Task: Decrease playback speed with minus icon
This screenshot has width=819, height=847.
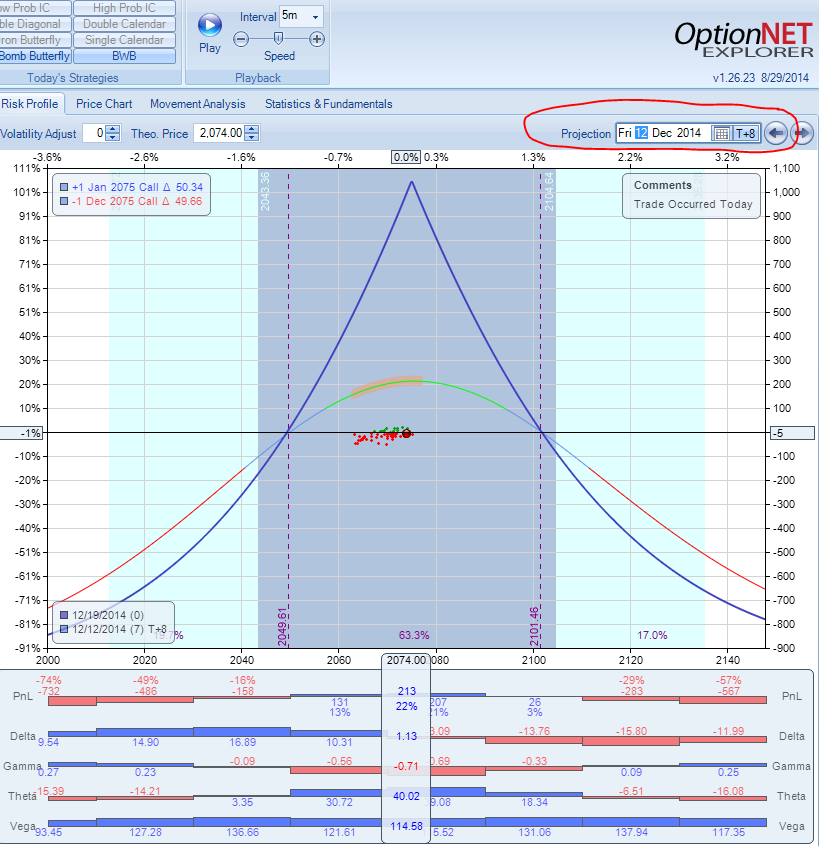Action: click(241, 39)
